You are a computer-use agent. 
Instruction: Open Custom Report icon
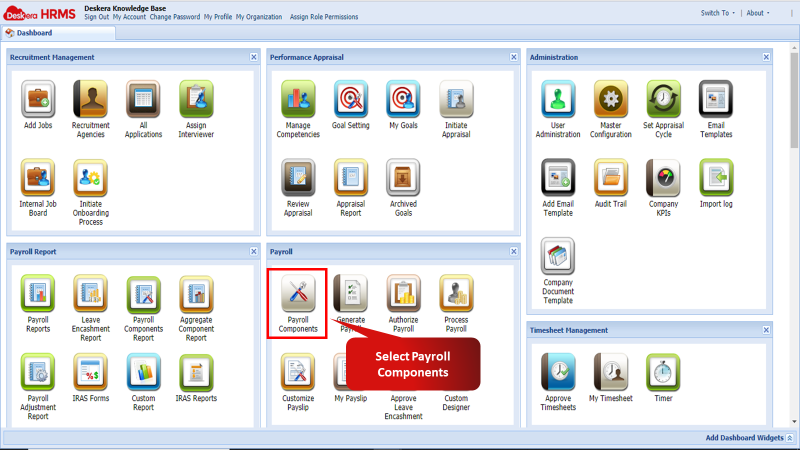pos(143,371)
